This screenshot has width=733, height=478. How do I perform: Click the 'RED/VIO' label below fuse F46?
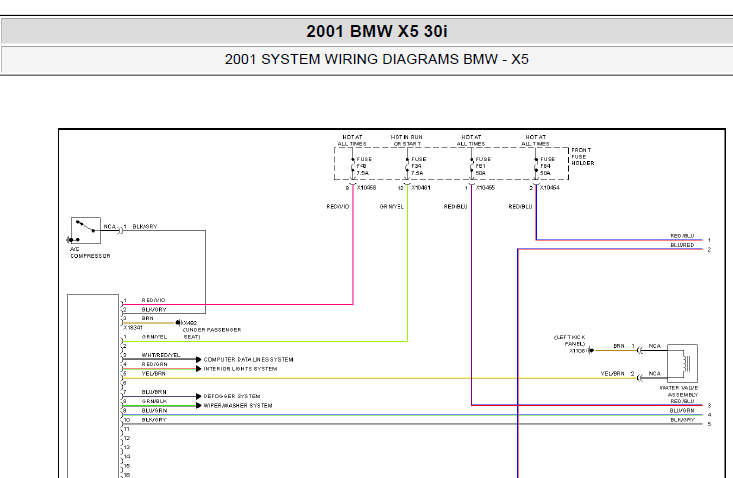tap(338, 207)
